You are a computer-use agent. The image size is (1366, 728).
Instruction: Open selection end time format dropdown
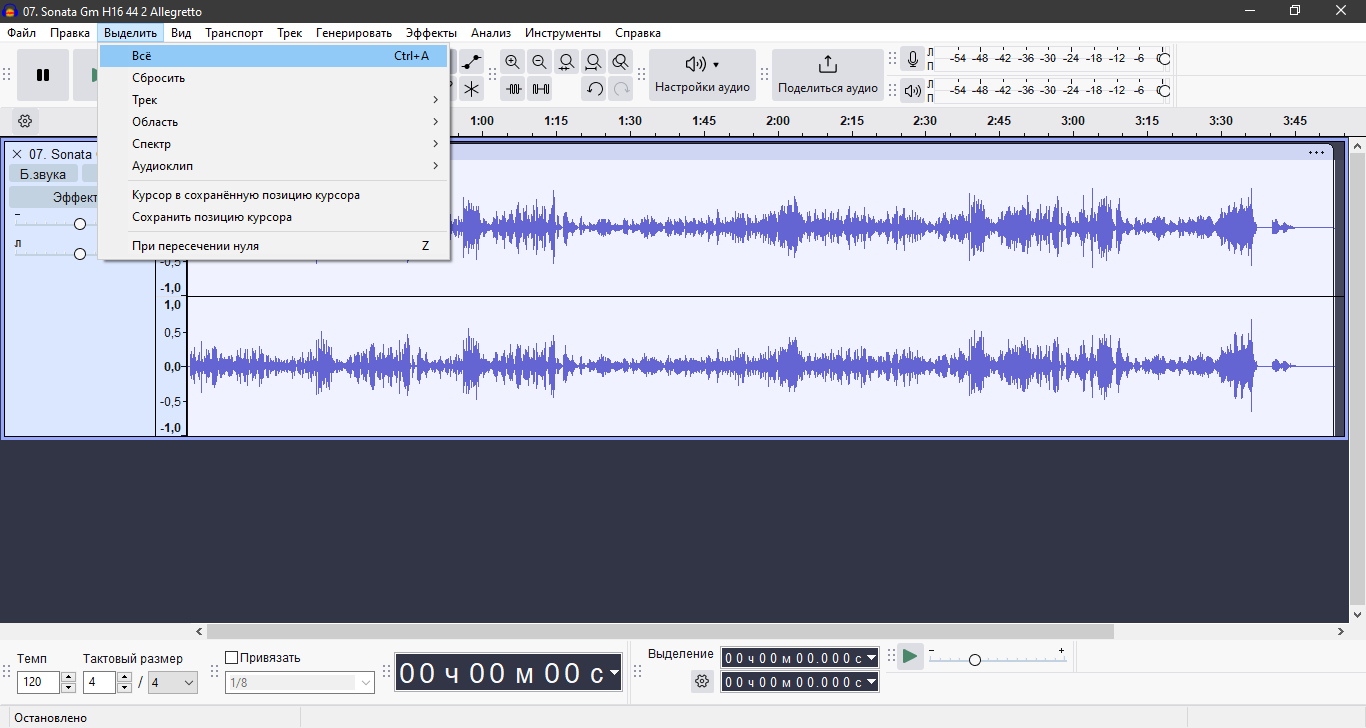tap(871, 682)
